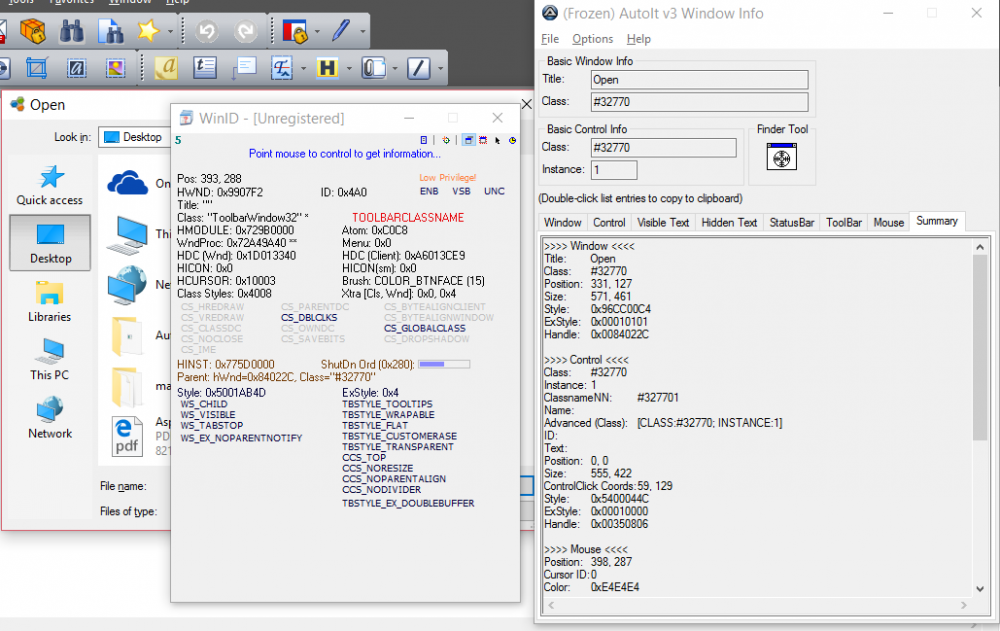Click the yellow star Favorites icon
Viewport: 1000px width, 631px height.
(x=148, y=30)
